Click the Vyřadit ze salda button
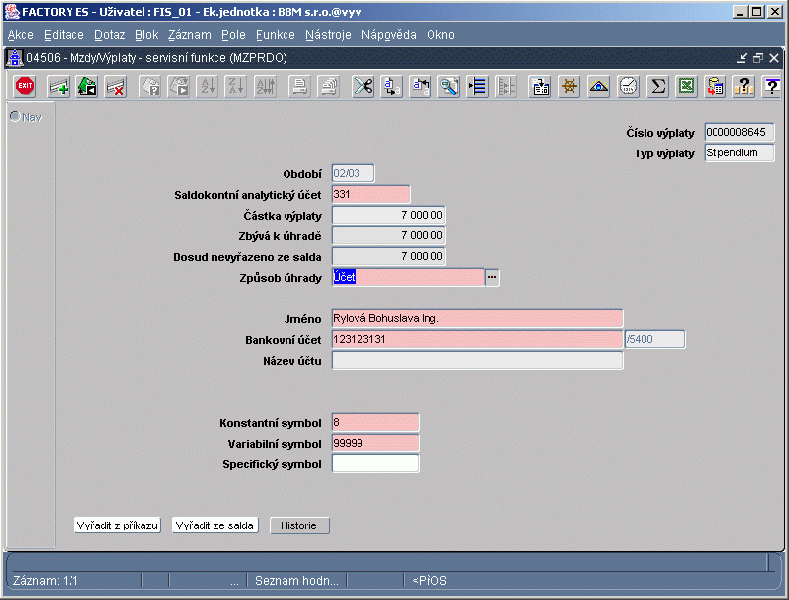Screen dimensions: 789x600 coord(215,526)
